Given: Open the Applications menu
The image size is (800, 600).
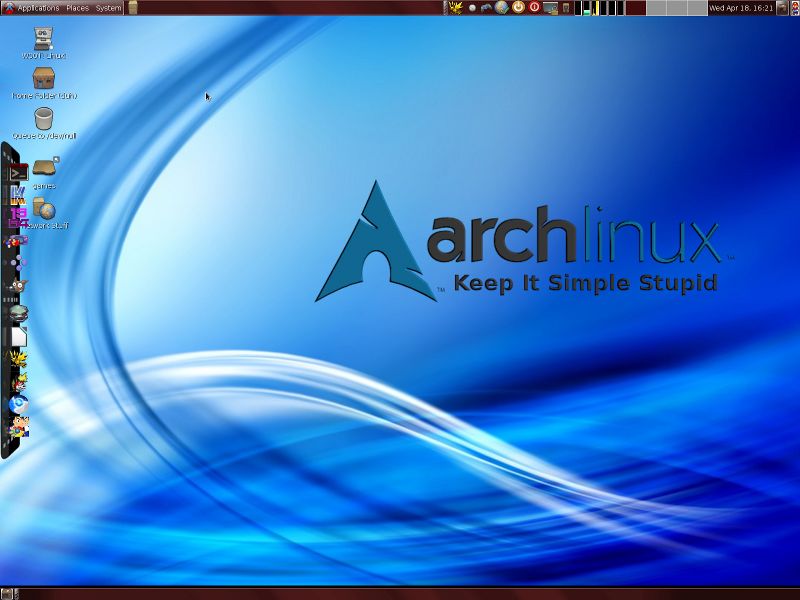Looking at the screenshot, I should point(38,8).
